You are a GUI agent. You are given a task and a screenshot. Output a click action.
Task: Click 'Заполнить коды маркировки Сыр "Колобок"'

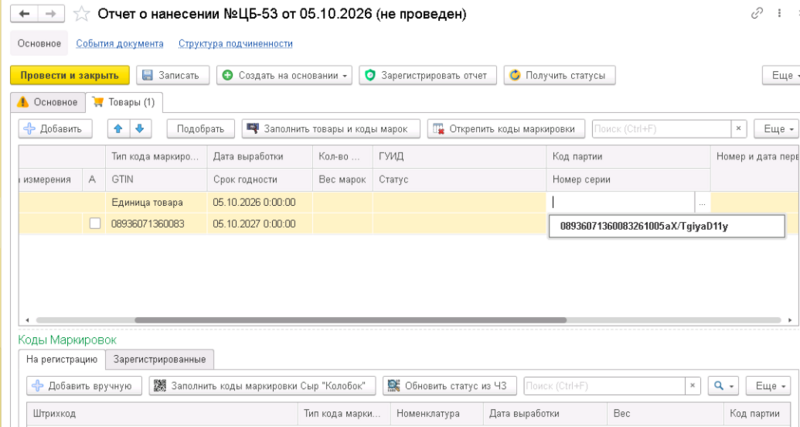(x=262, y=386)
